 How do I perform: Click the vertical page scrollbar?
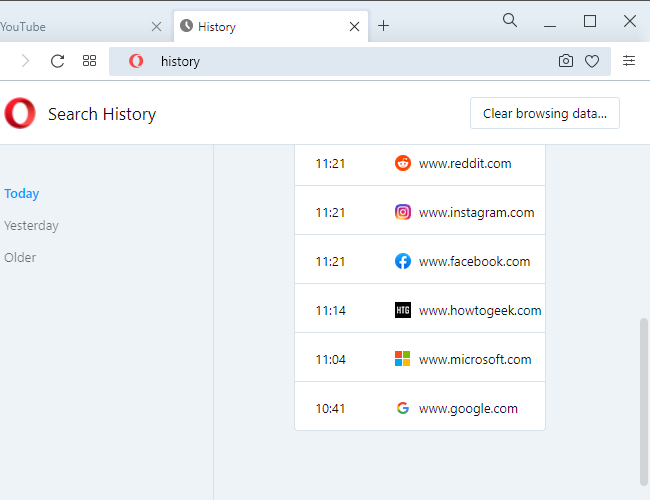click(x=643, y=400)
